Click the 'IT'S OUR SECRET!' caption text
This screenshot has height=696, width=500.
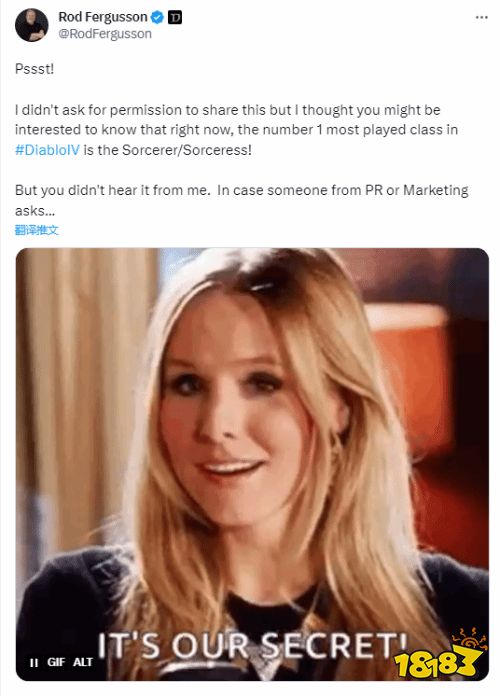252,645
